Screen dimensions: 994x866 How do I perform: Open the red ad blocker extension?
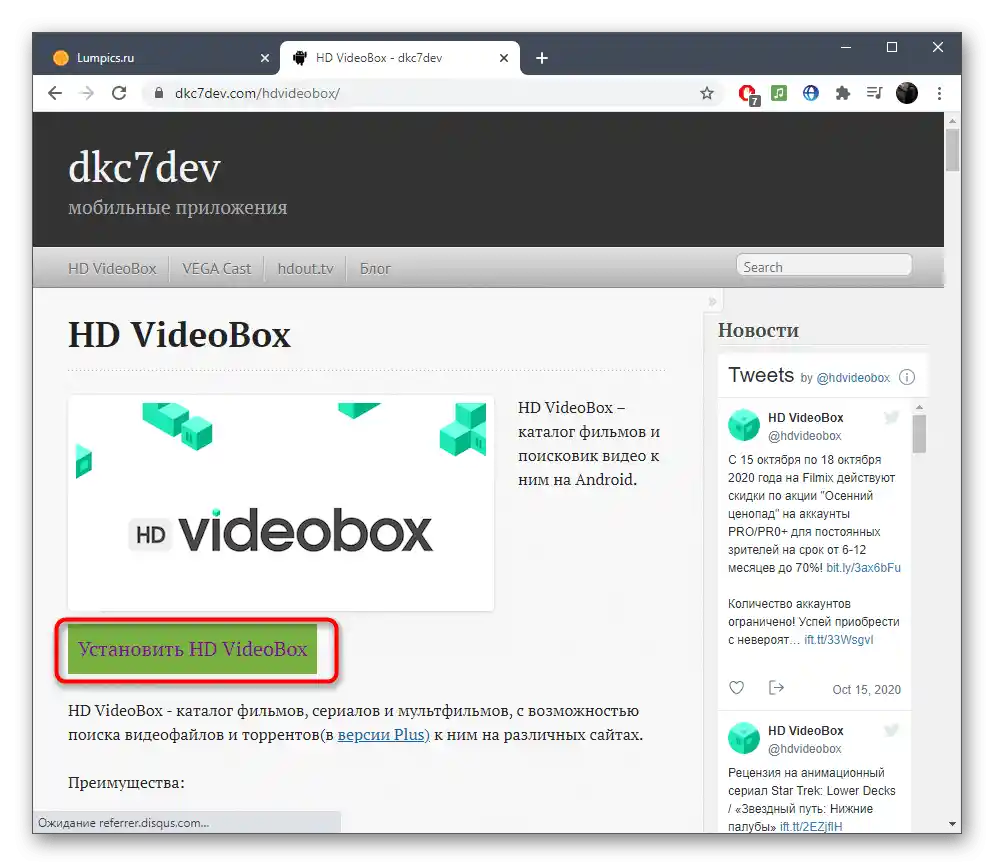coord(748,94)
